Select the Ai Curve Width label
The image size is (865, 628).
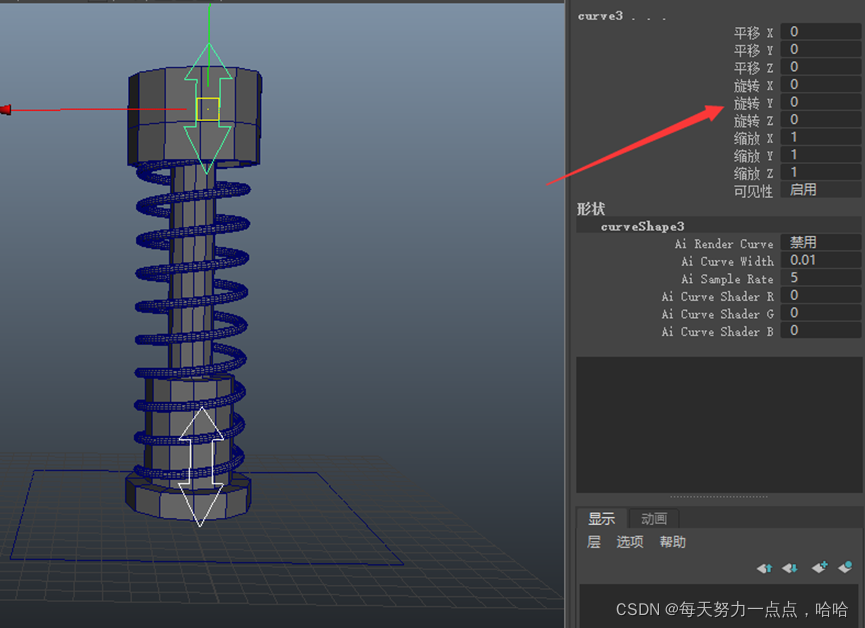pos(727,262)
